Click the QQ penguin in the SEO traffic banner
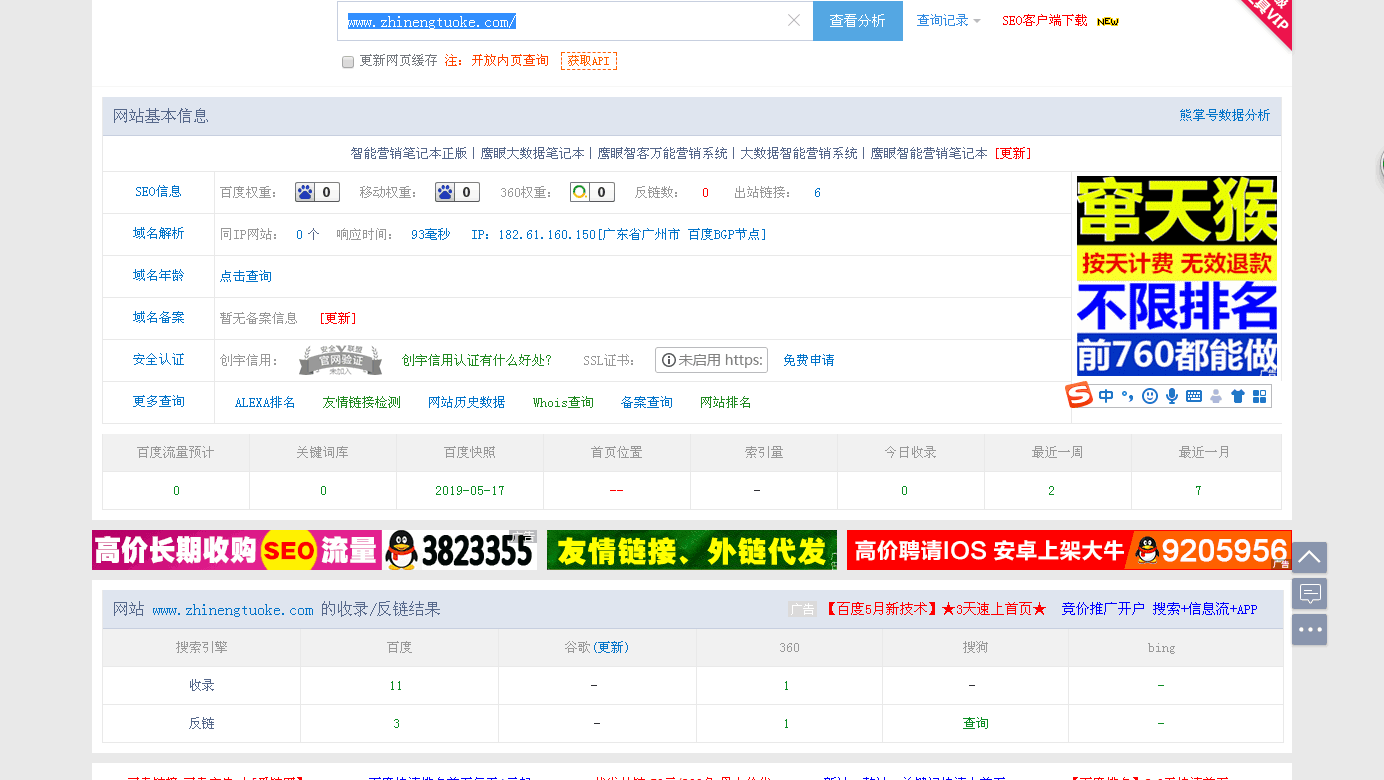Screen dimensions: 1384x780 click(401, 550)
